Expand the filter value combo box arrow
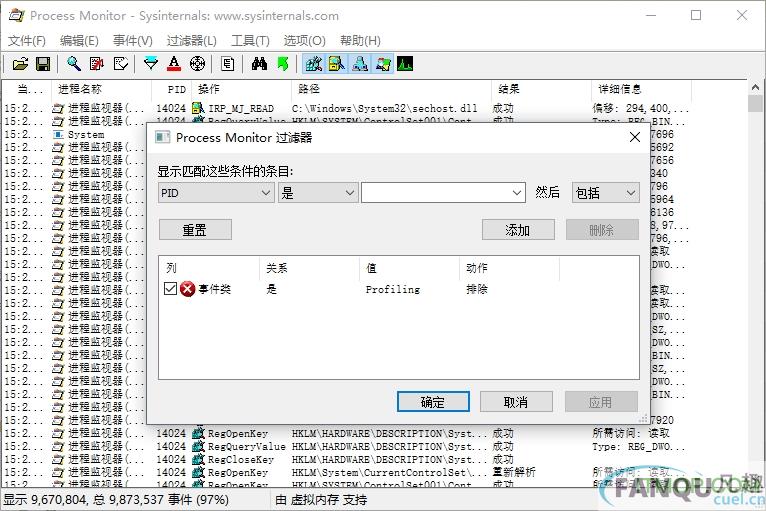766x511 pixels. click(516, 193)
